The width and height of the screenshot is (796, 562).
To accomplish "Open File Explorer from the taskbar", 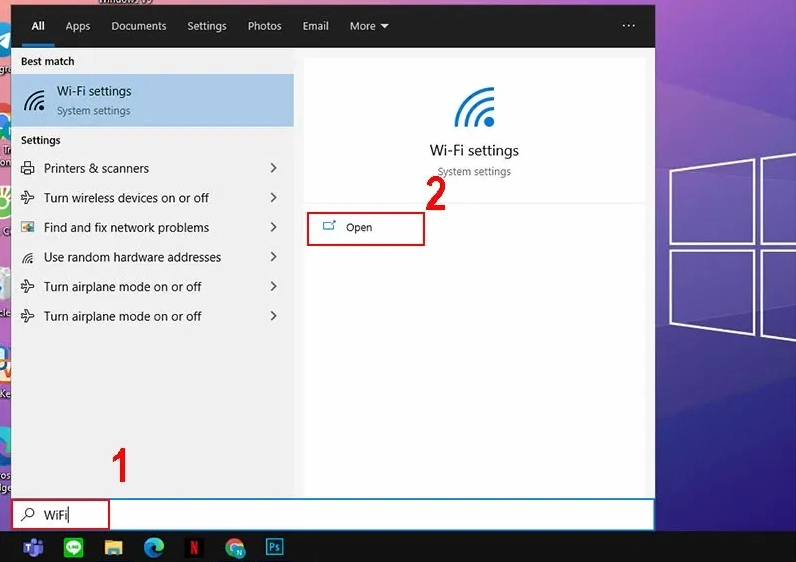I will [113, 547].
